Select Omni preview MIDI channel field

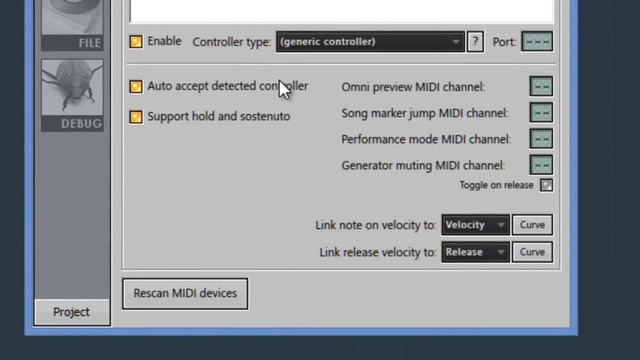pyautogui.click(x=541, y=87)
